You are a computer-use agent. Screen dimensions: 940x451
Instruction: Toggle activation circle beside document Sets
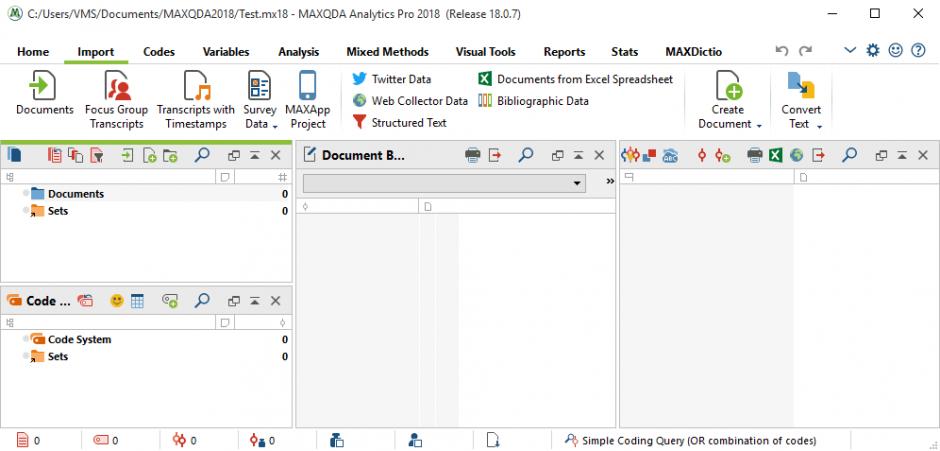pyautogui.click(x=26, y=210)
